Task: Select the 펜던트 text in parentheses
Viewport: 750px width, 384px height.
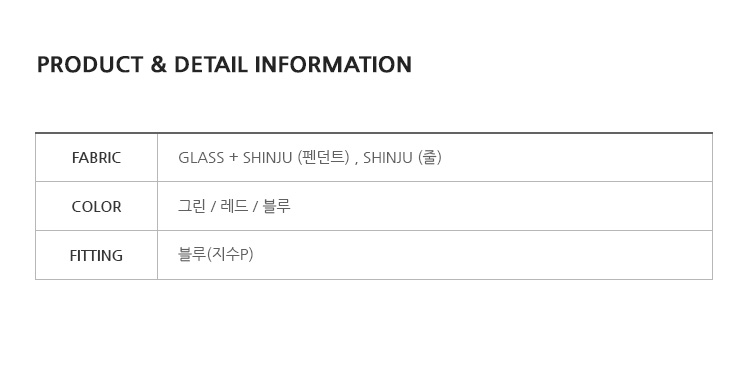Action: tap(323, 157)
